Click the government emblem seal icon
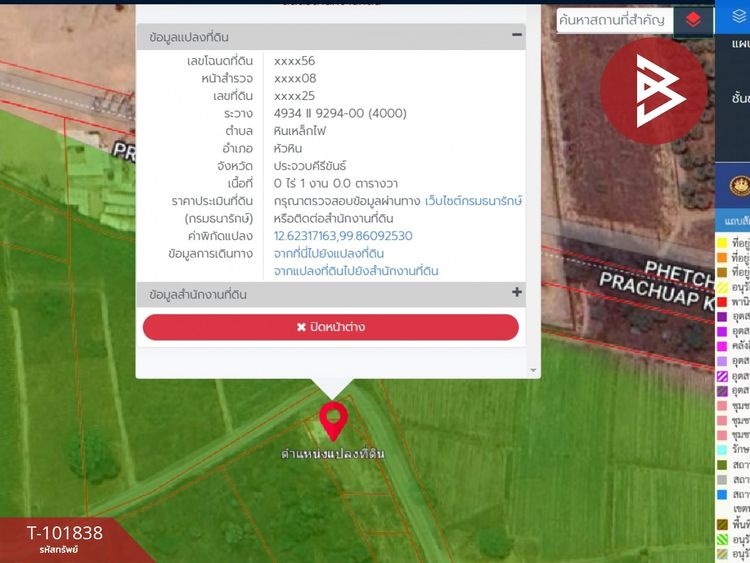 coord(739,187)
